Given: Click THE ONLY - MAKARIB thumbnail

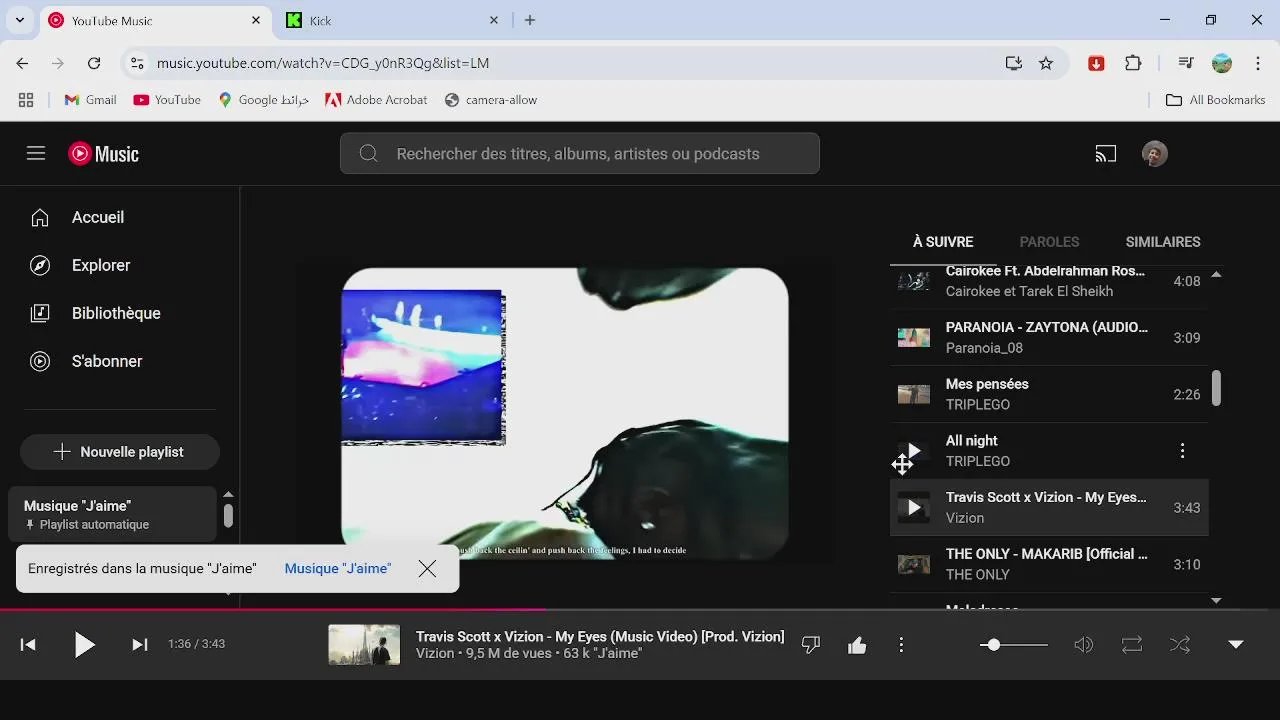Looking at the screenshot, I should (x=914, y=565).
